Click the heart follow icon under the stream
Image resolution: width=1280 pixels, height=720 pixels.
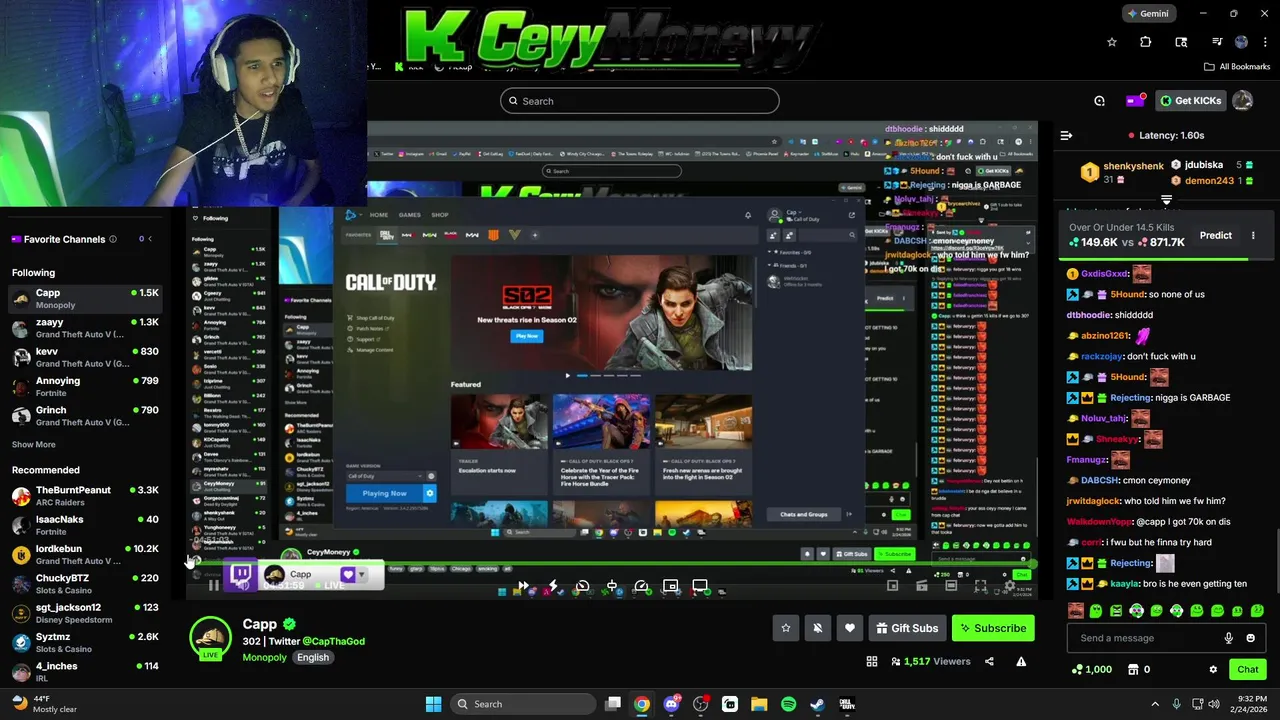click(x=850, y=628)
